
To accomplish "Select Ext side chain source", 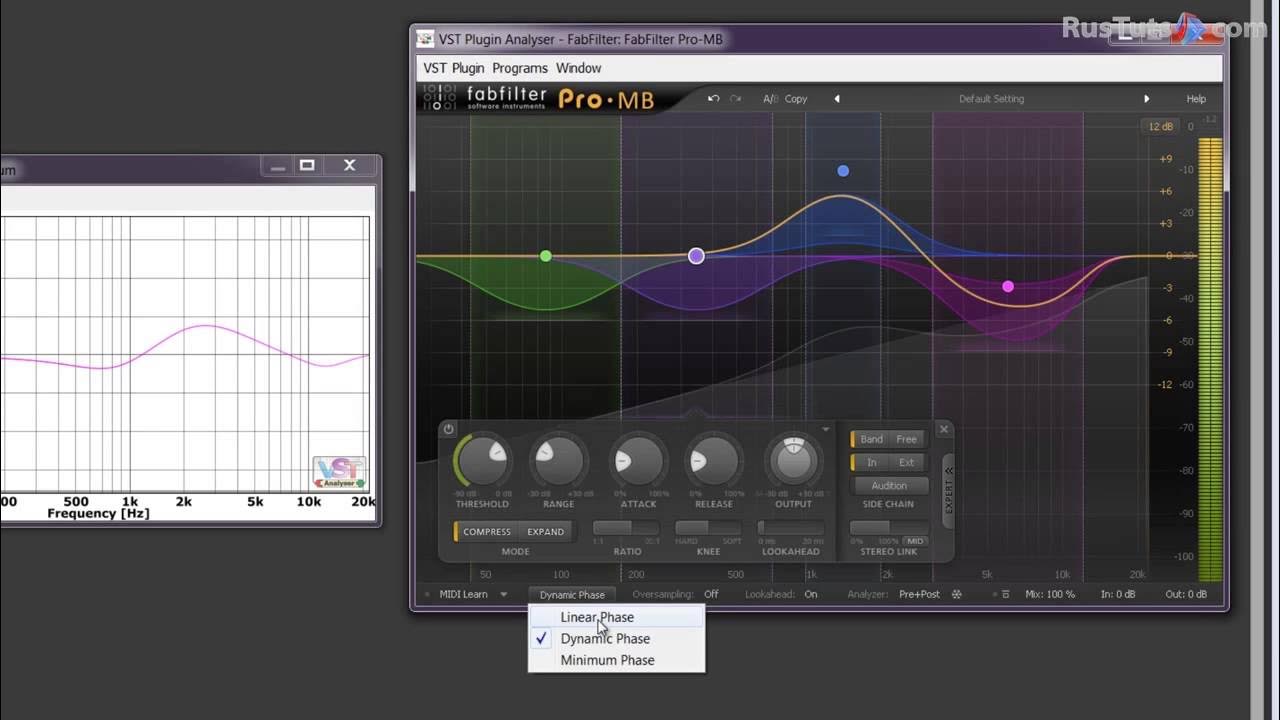I will (x=907, y=462).
